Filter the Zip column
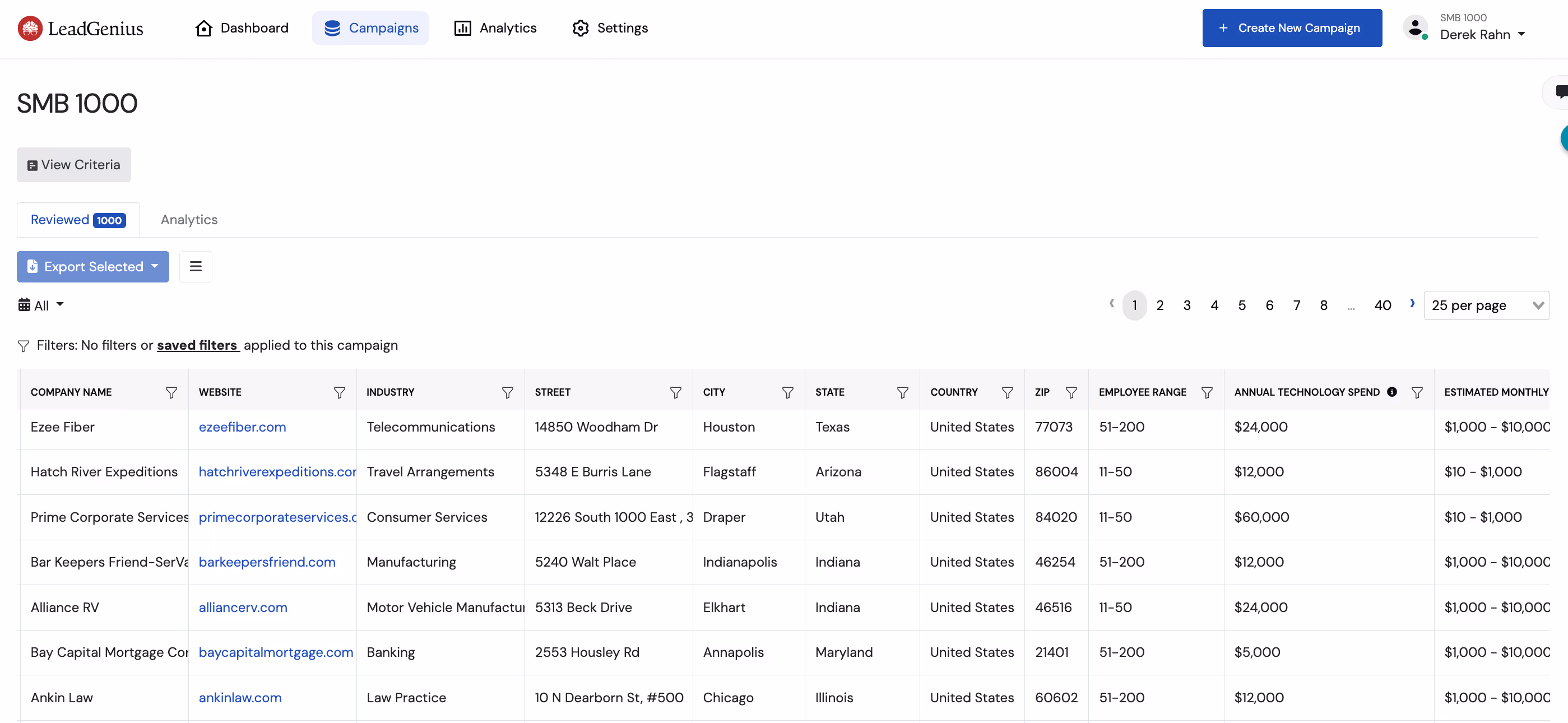This screenshot has height=723, width=1568. pos(1071,392)
